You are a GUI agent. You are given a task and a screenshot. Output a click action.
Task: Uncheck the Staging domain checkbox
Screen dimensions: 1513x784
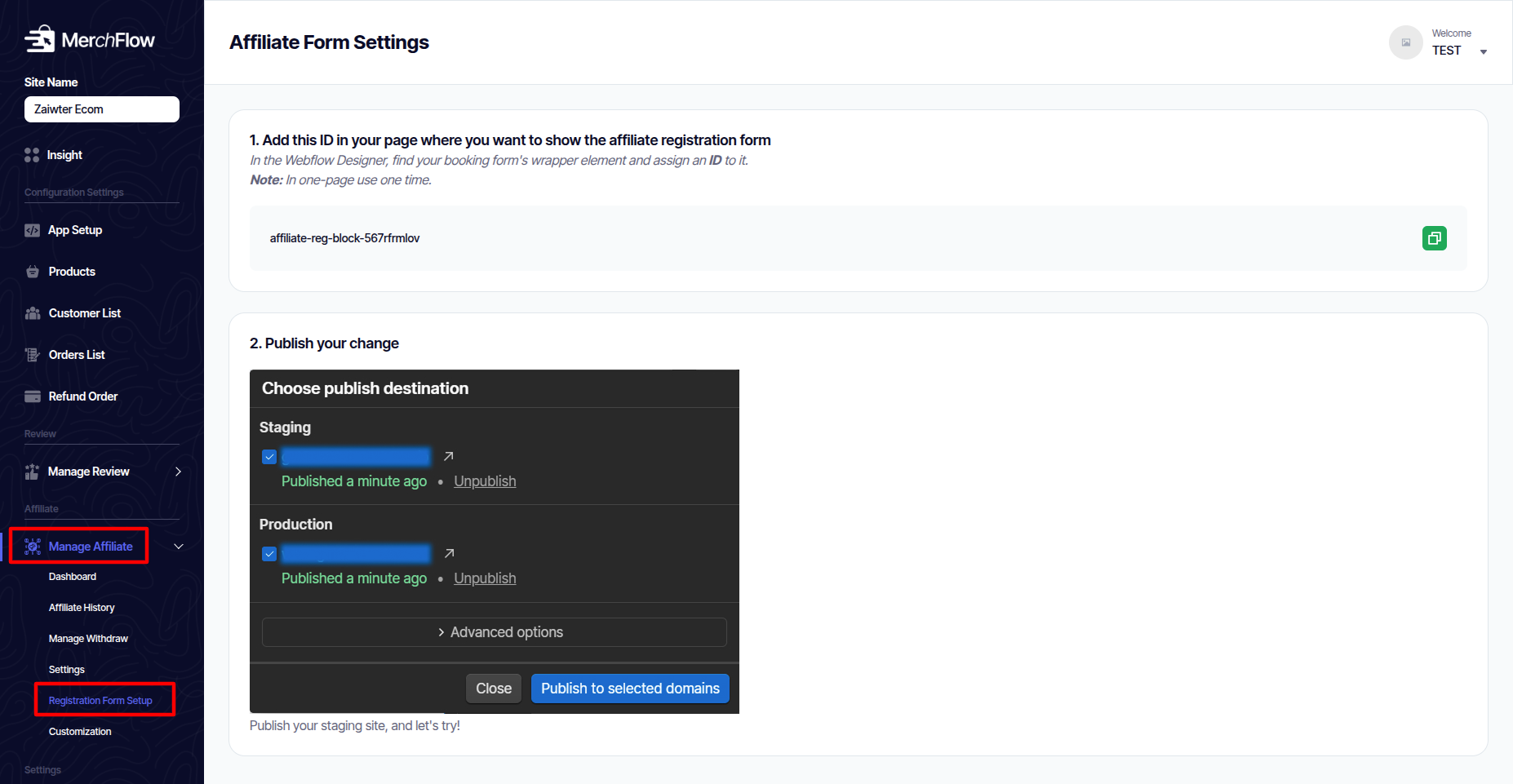269,457
